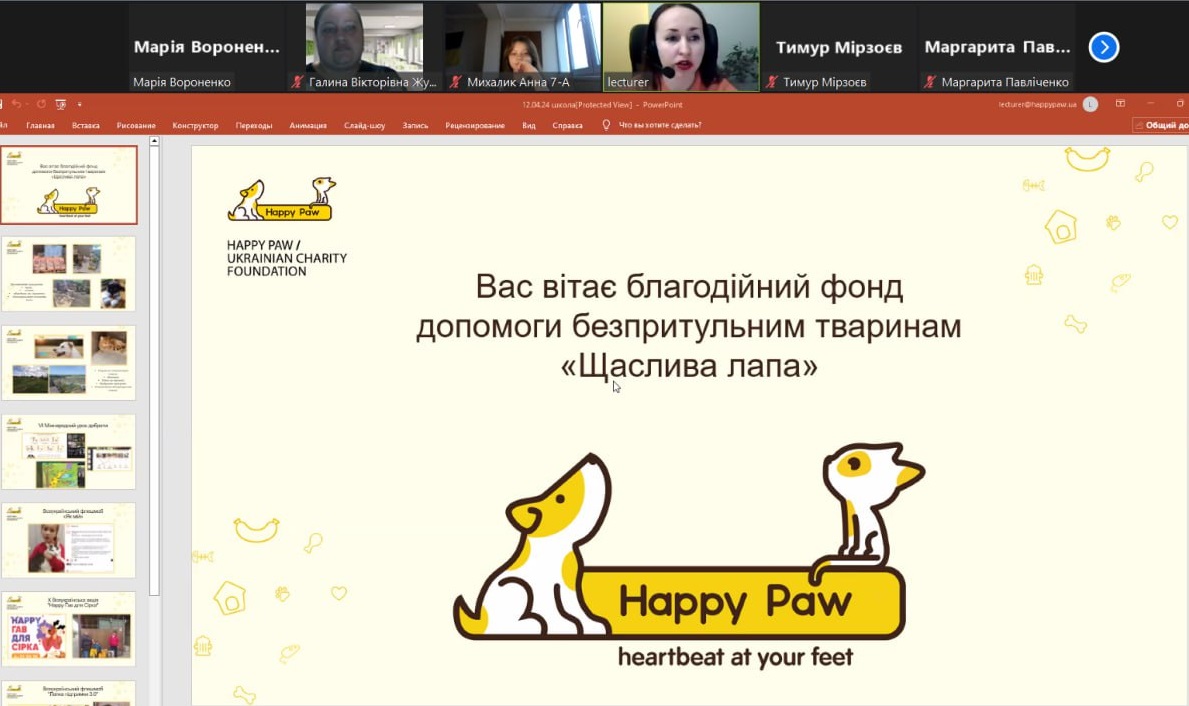Click the Undo arrow in quick access toolbar
1189x706 pixels.
pyautogui.click(x=17, y=104)
